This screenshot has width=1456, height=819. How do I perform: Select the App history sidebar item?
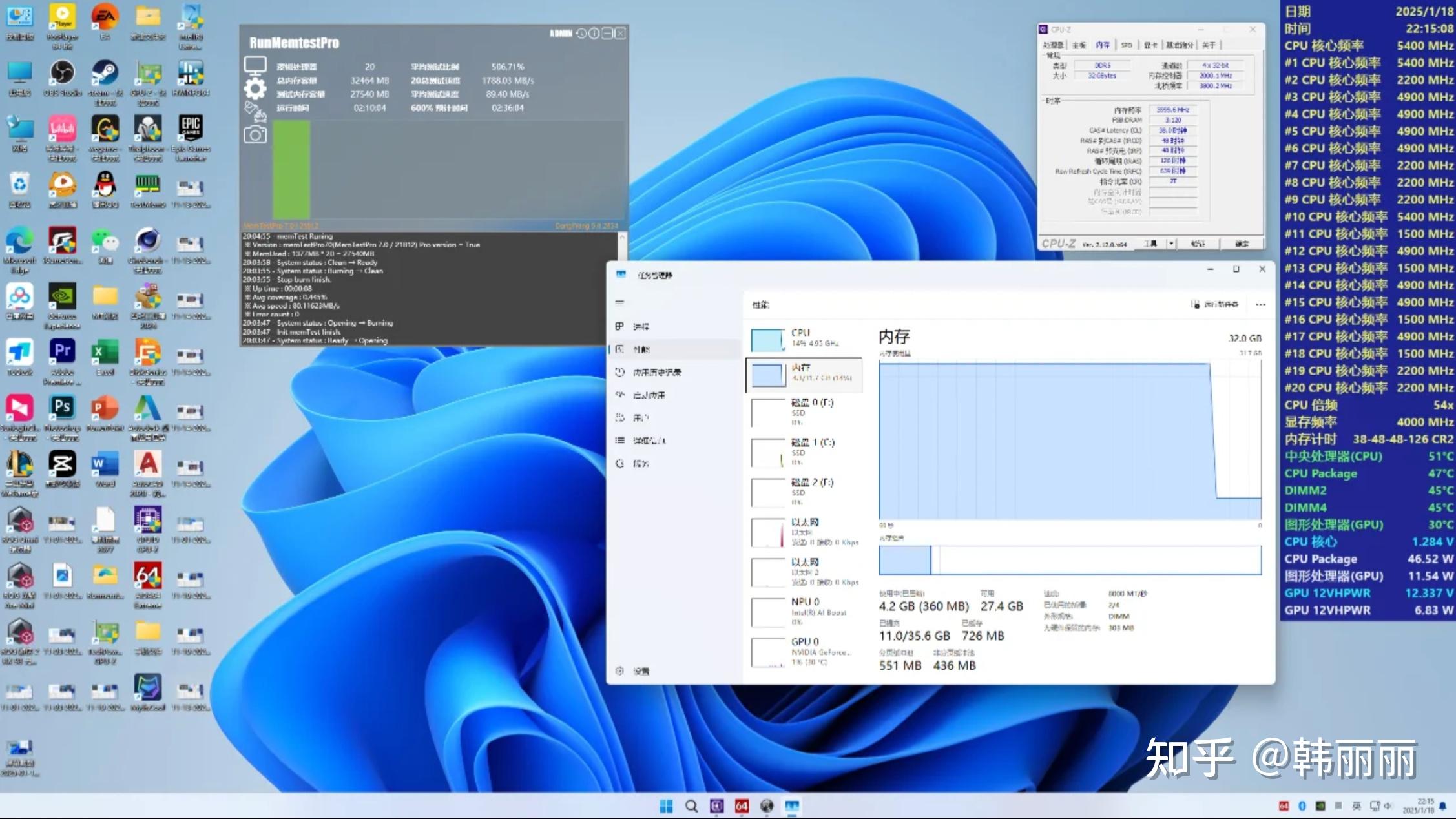pyautogui.click(x=656, y=373)
